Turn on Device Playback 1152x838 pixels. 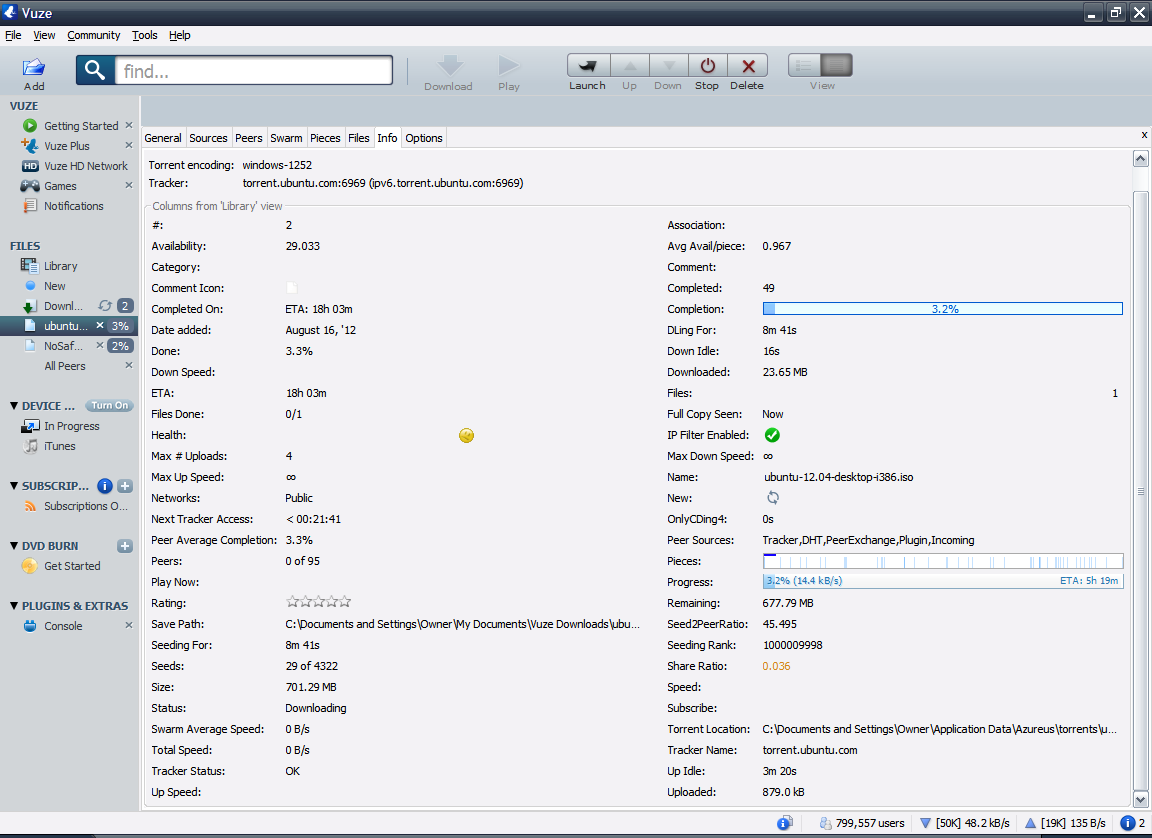109,406
